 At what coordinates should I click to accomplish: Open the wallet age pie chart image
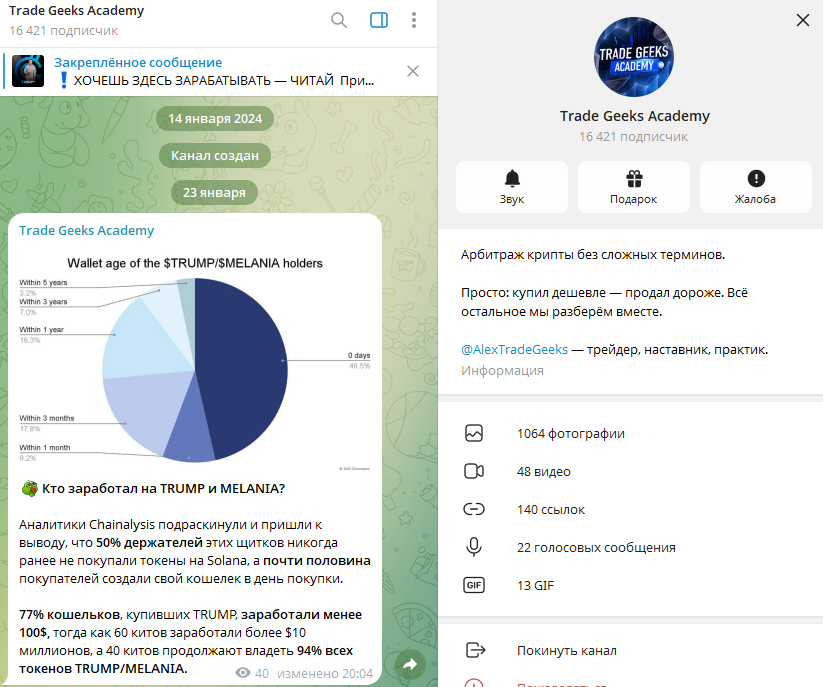195,360
